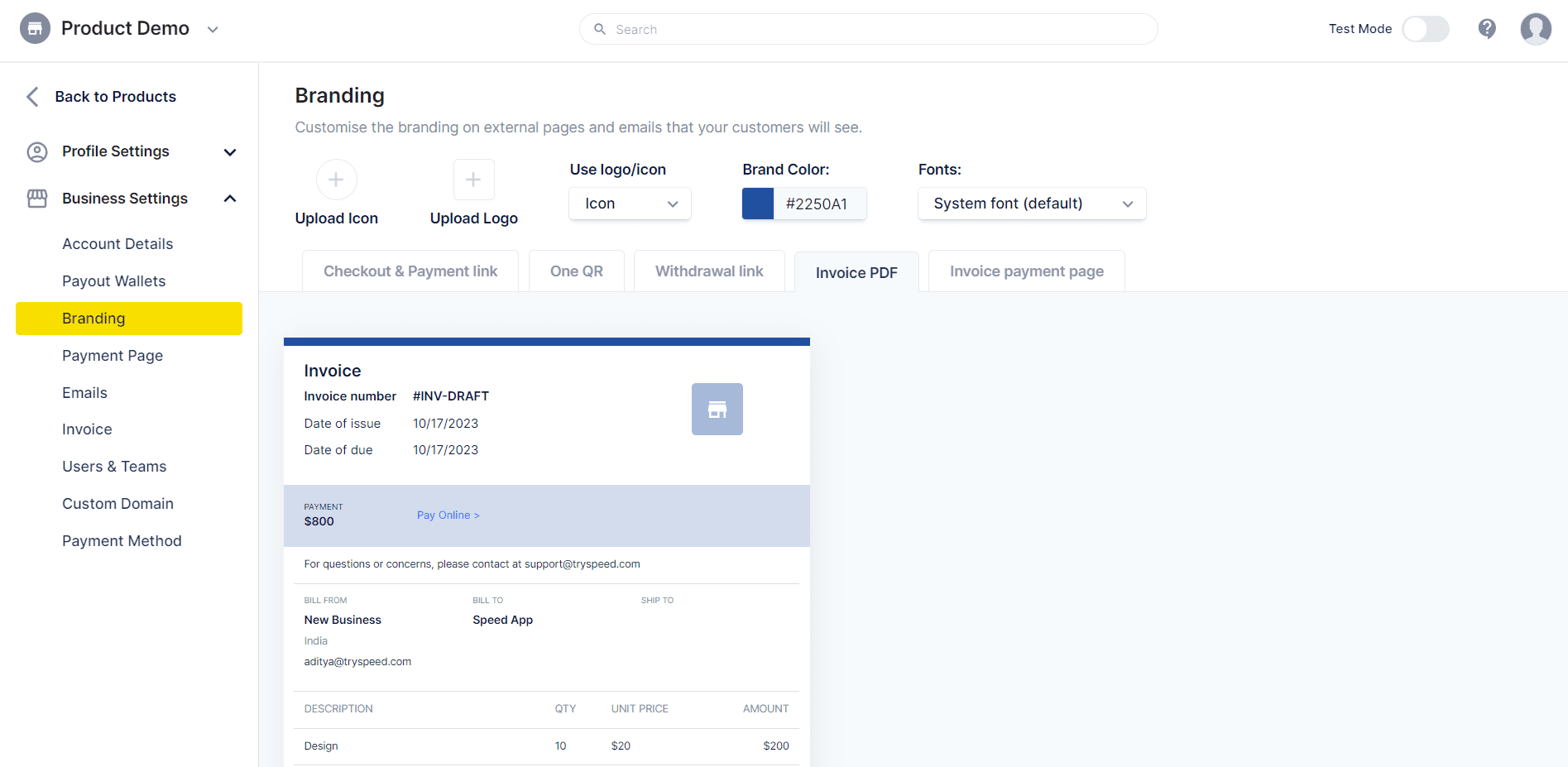Click the Pay Online link
This screenshot has height=767, width=1568.
tap(448, 515)
